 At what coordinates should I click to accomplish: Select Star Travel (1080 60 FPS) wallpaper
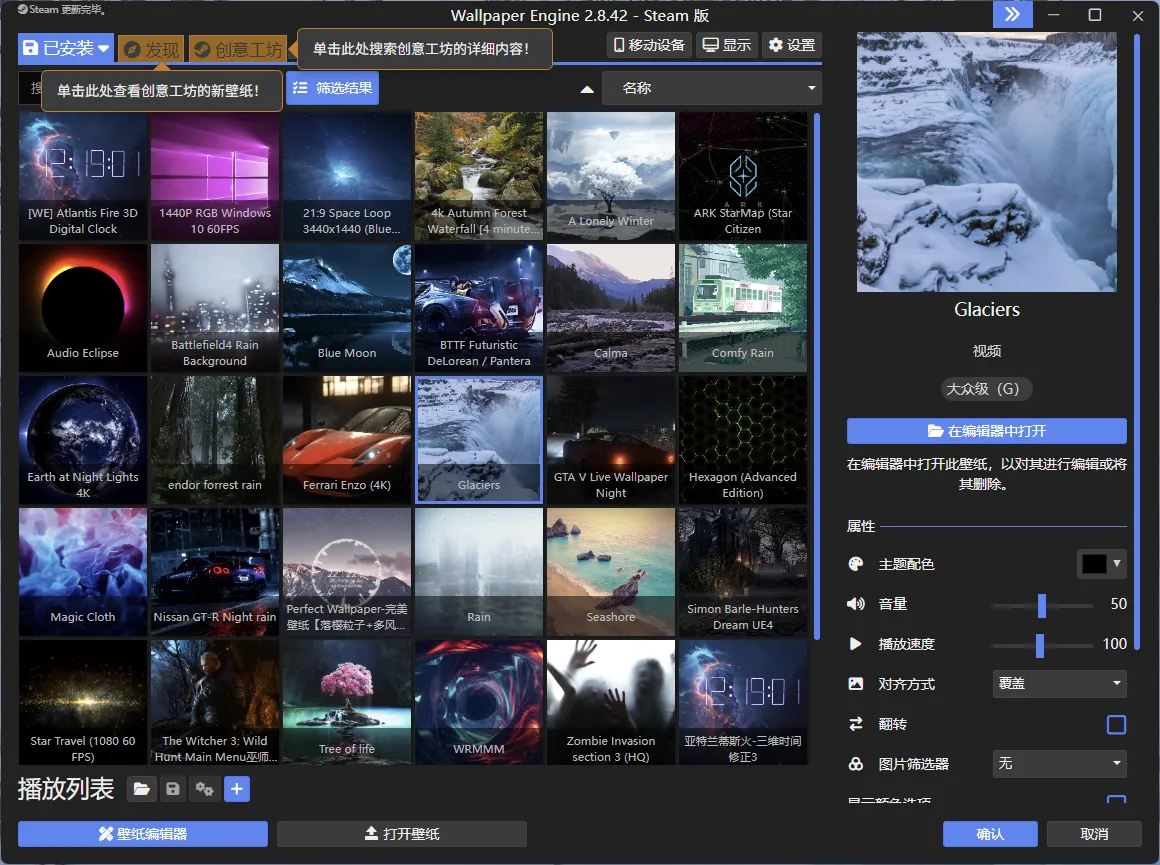click(83, 702)
